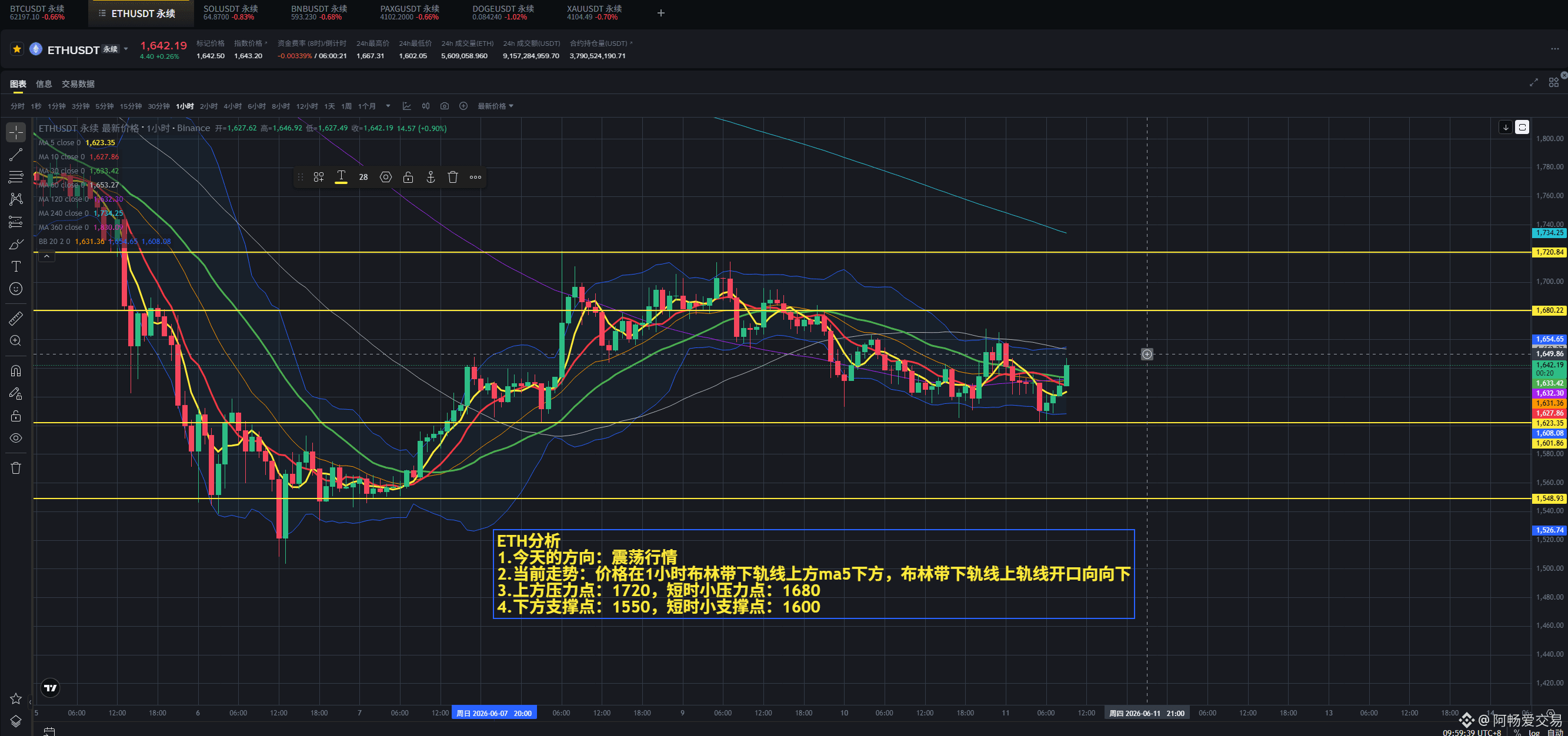This screenshot has height=736, width=1568.
Task: Remove drawings using left sidebar trash icon
Action: pos(16,468)
